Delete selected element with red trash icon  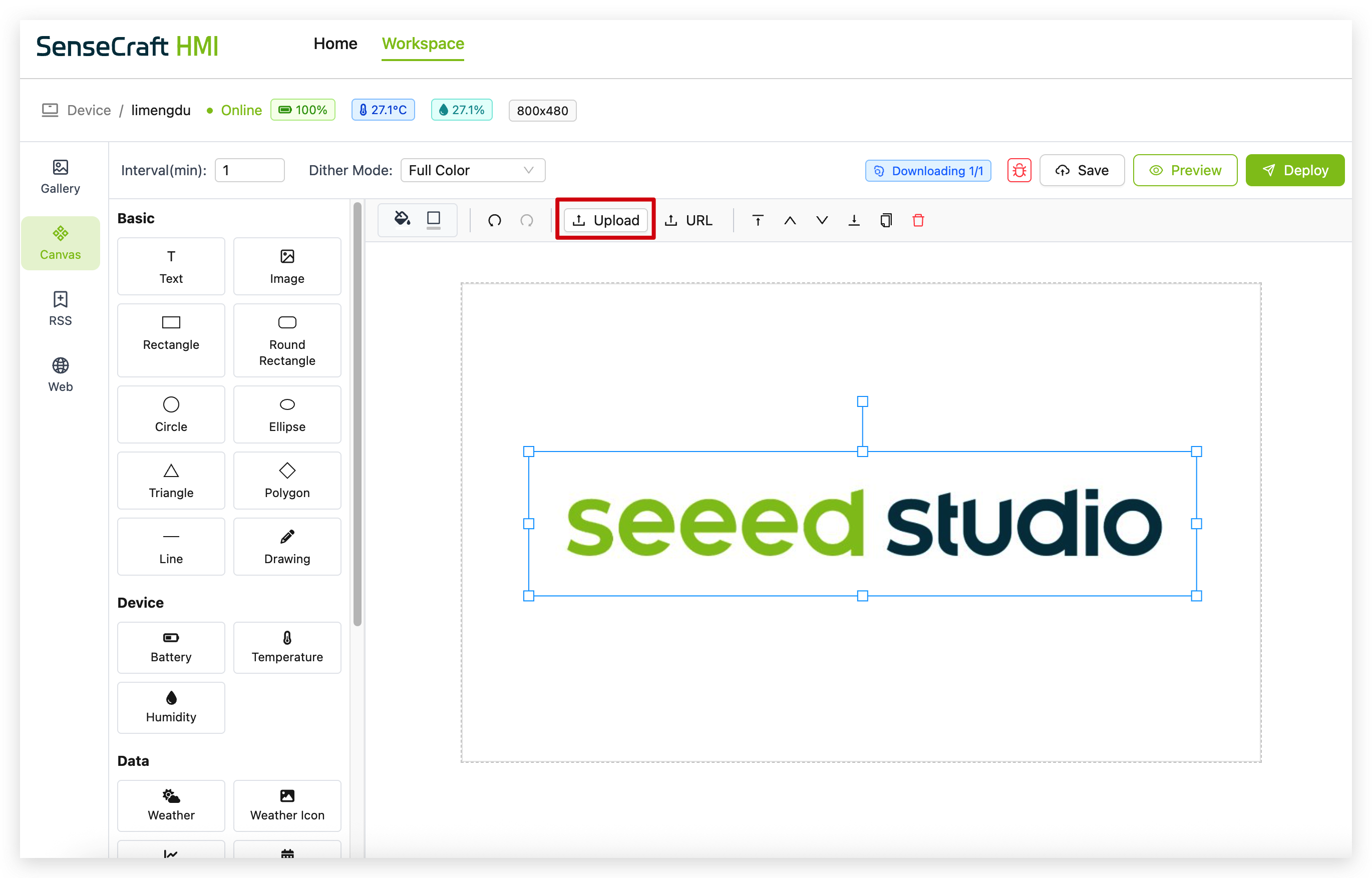point(917,220)
